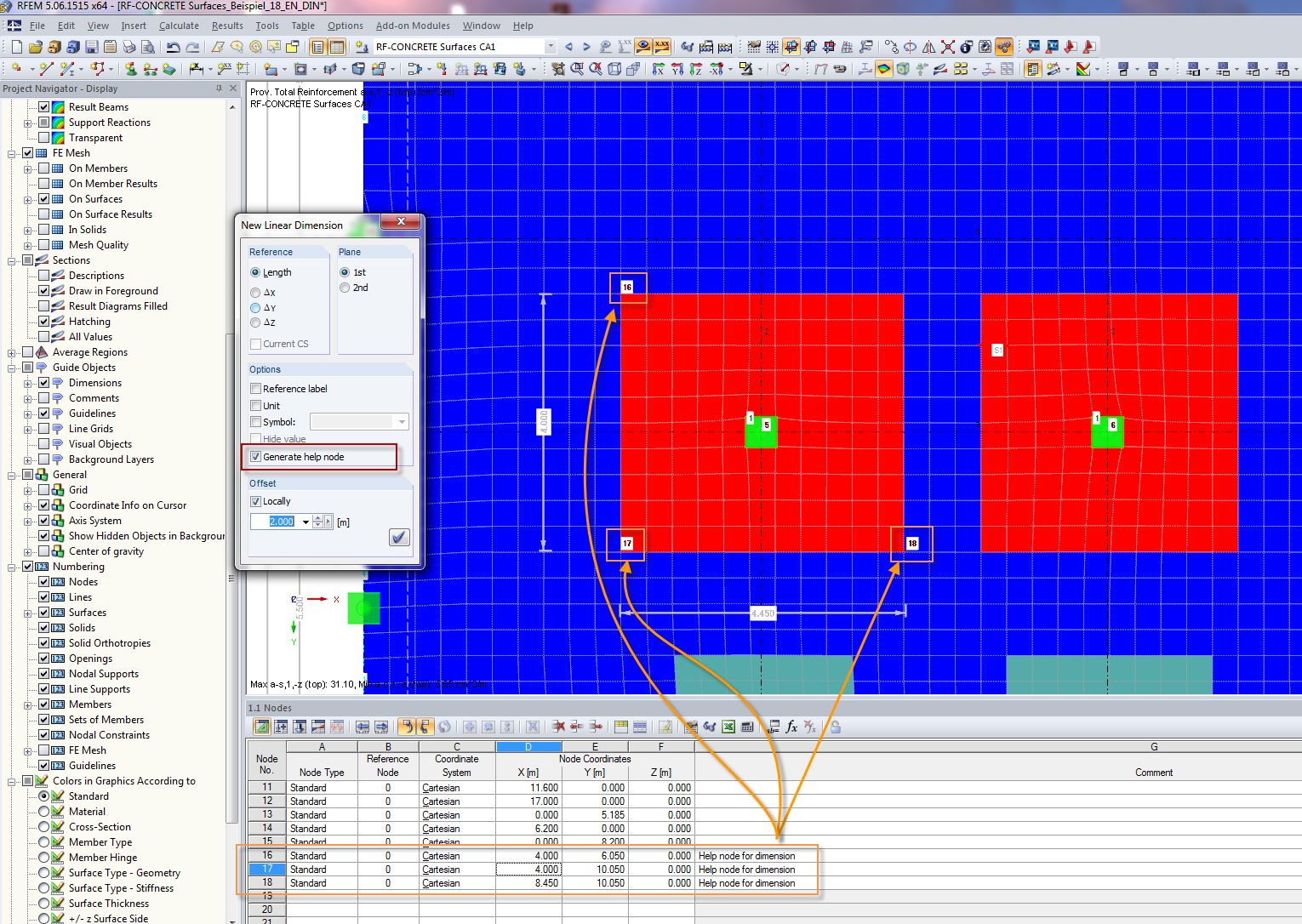Select the Δz reference radio button
The width and height of the screenshot is (1302, 924).
(255, 322)
